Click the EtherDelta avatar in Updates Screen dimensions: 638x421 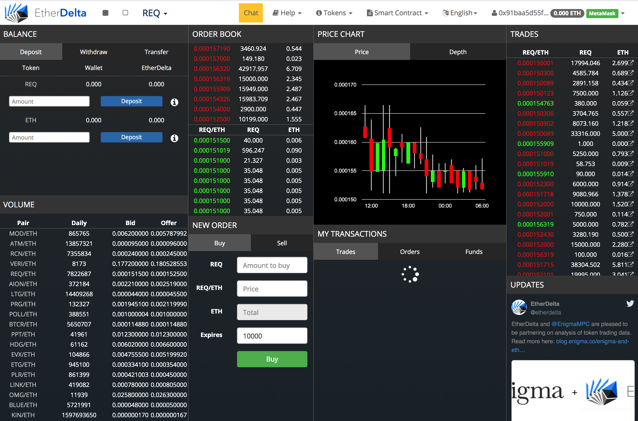519,308
